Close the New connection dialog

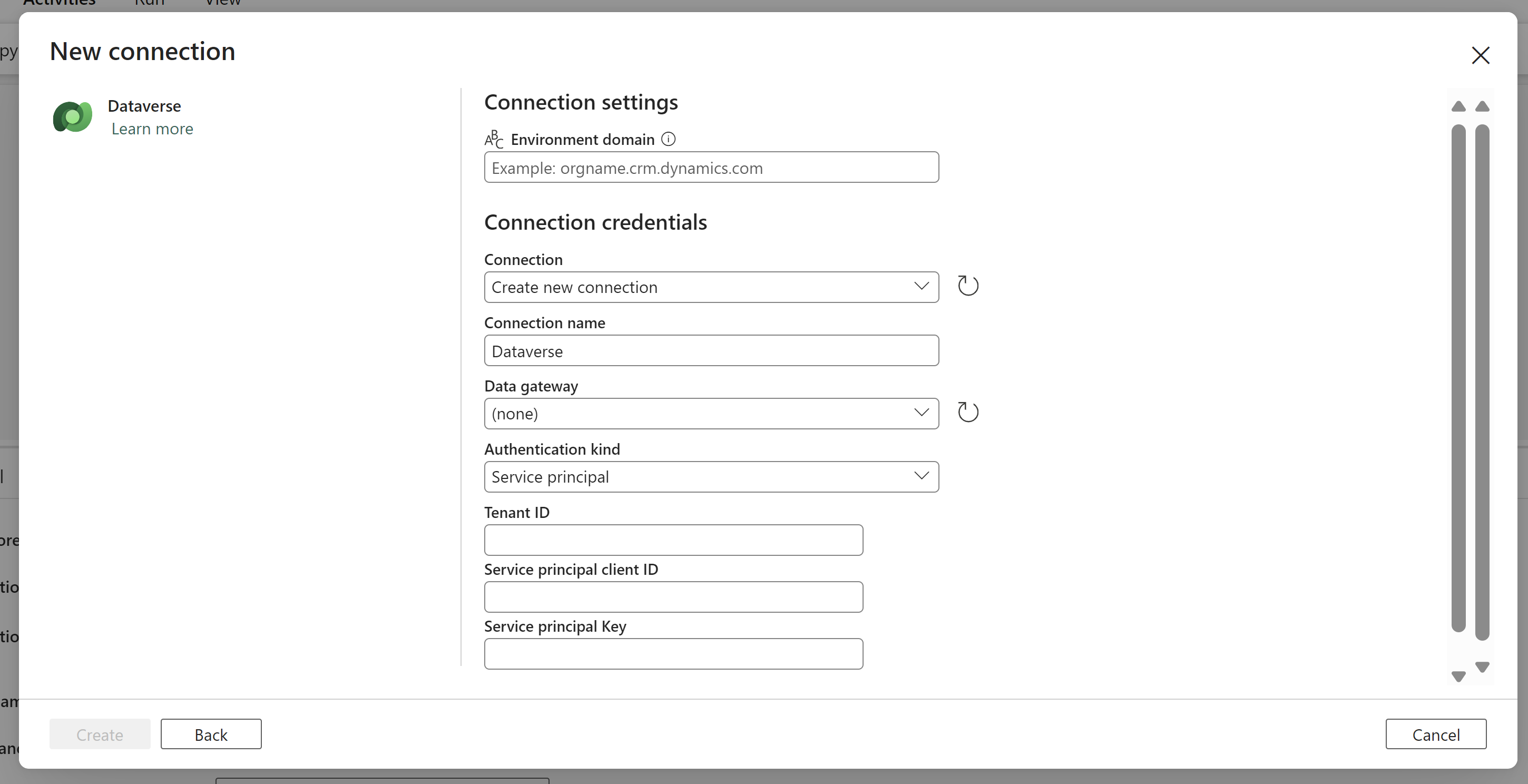point(1481,55)
